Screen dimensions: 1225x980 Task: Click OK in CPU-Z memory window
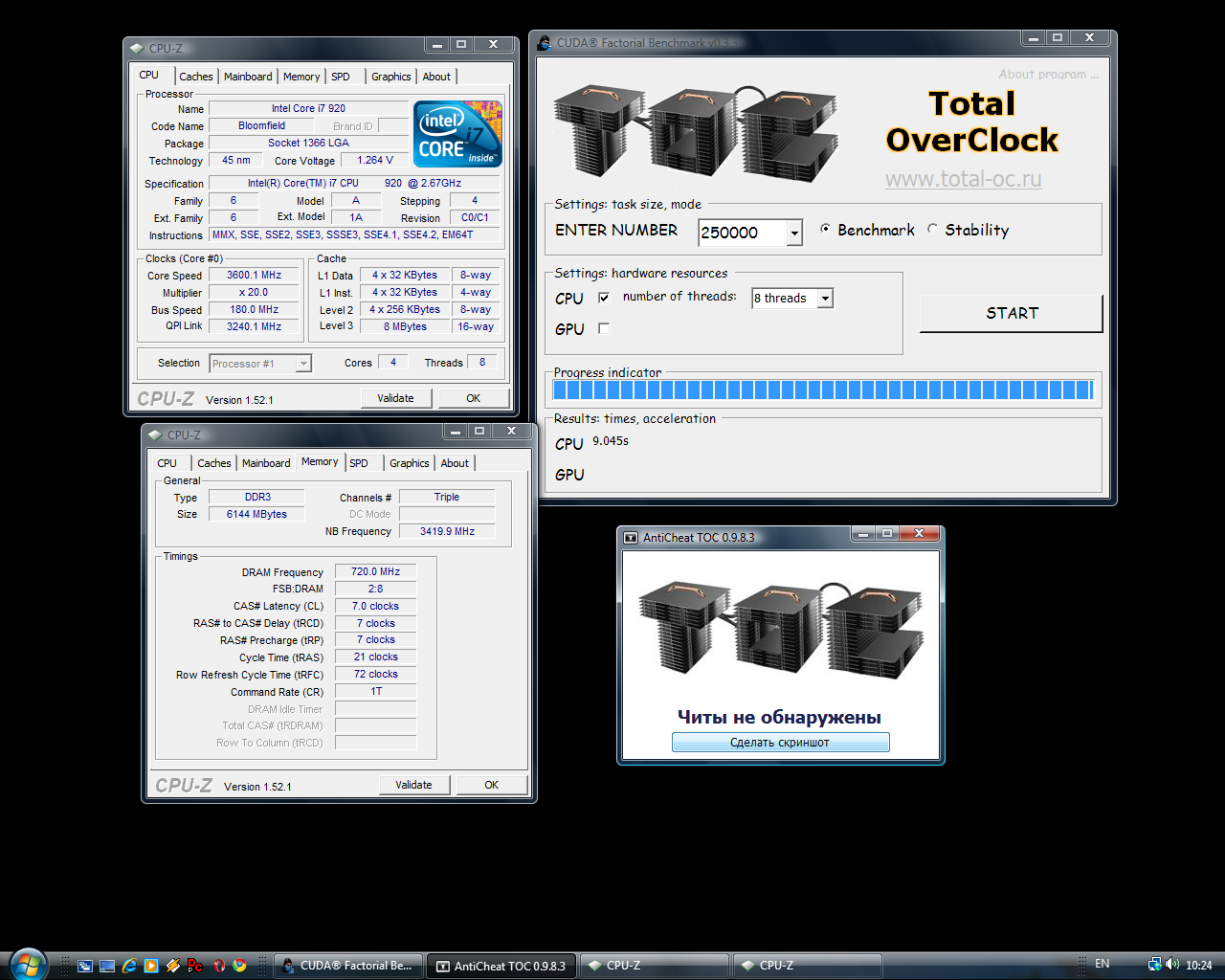(x=491, y=785)
